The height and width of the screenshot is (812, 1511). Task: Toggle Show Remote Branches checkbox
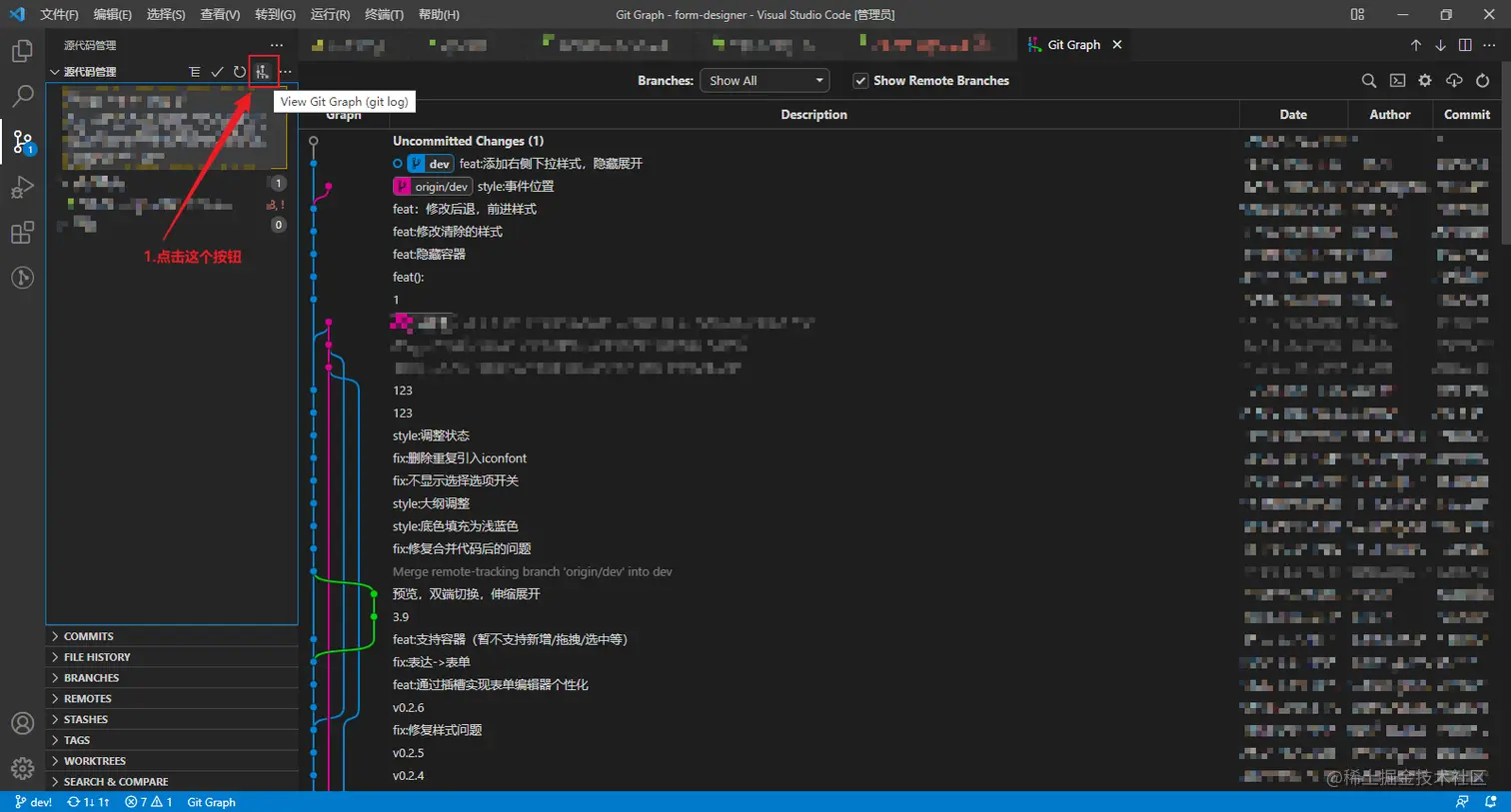[859, 81]
